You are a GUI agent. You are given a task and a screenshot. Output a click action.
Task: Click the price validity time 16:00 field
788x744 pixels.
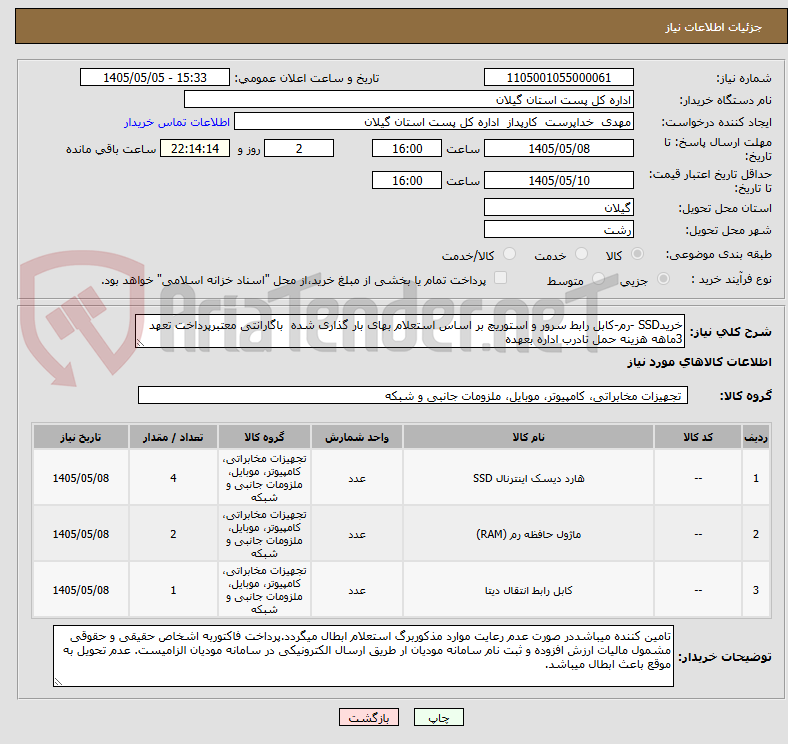(x=407, y=180)
